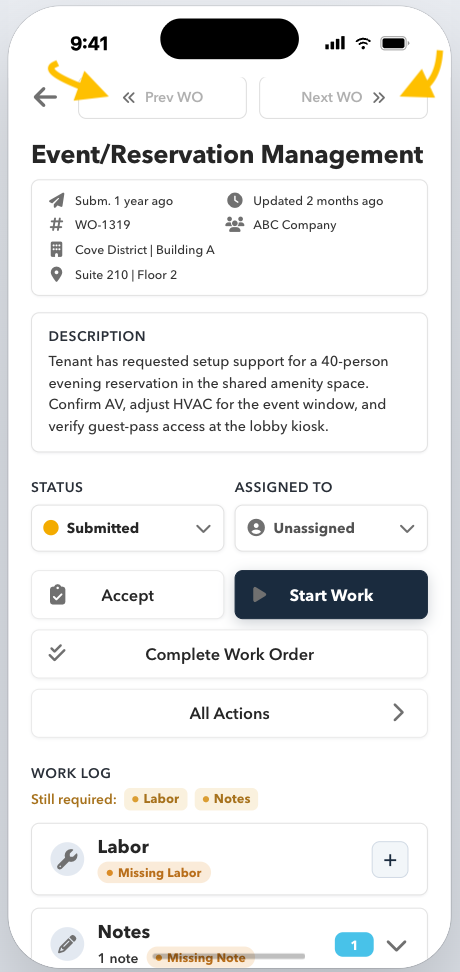Image resolution: width=460 pixels, height=972 pixels.
Task: Add labor with the plus button
Action: point(390,860)
